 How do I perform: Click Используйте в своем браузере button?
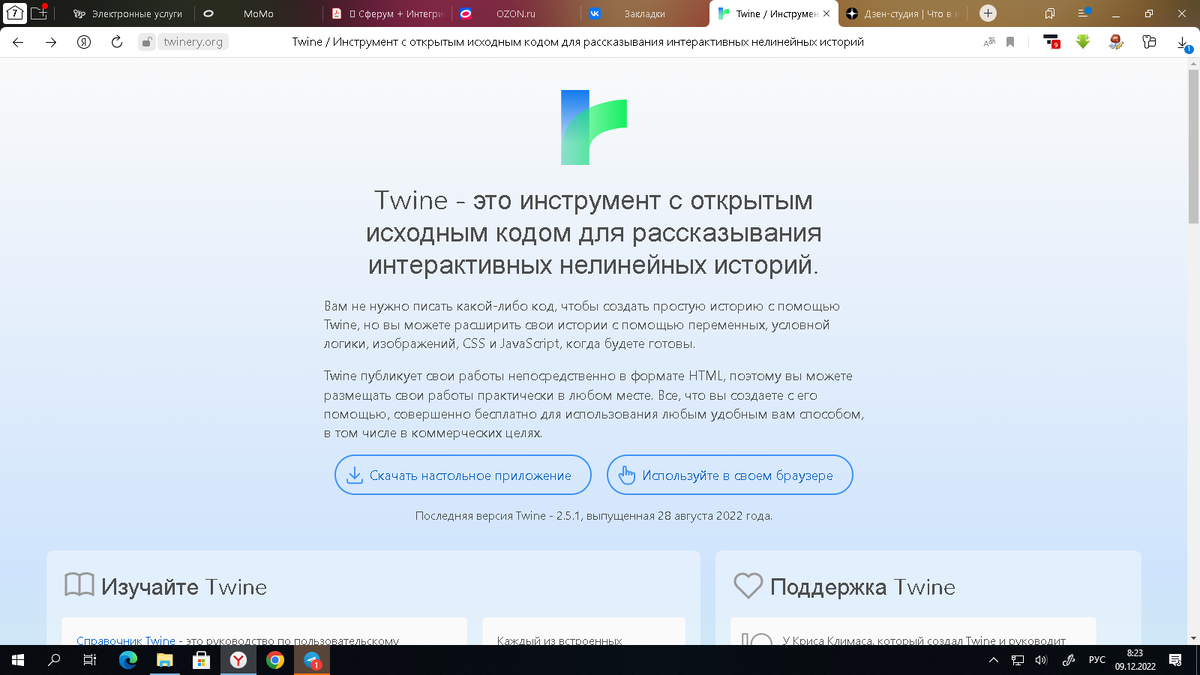pos(730,475)
